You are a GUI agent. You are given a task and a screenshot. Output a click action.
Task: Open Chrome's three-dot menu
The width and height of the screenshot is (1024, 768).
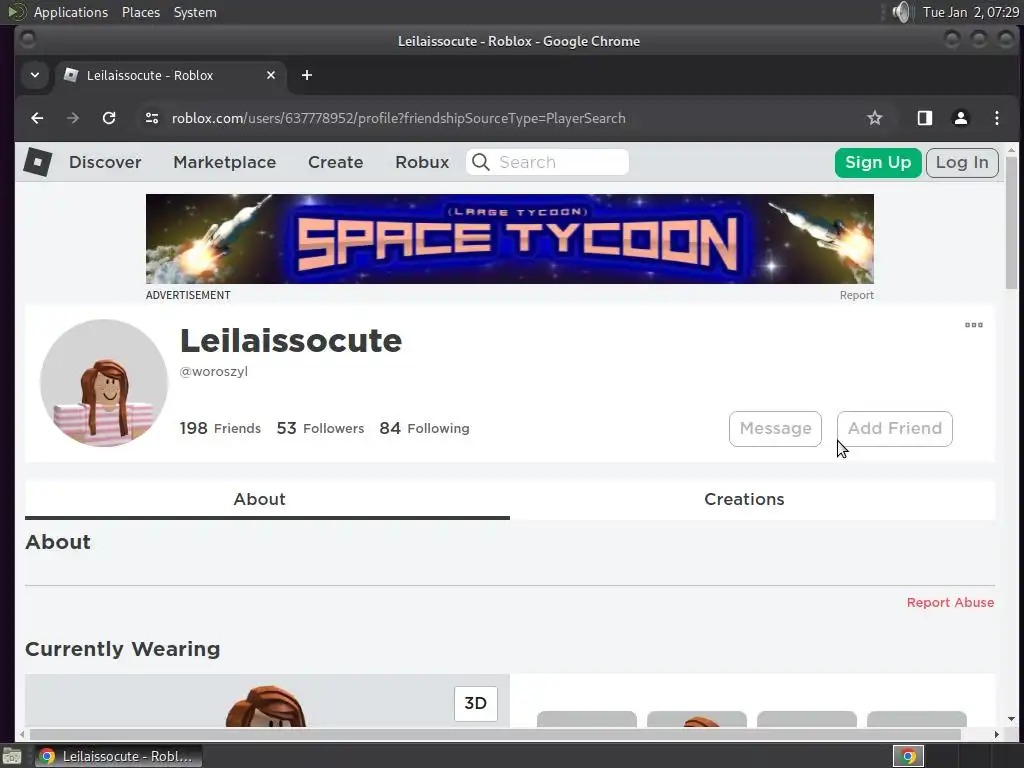click(x=997, y=118)
